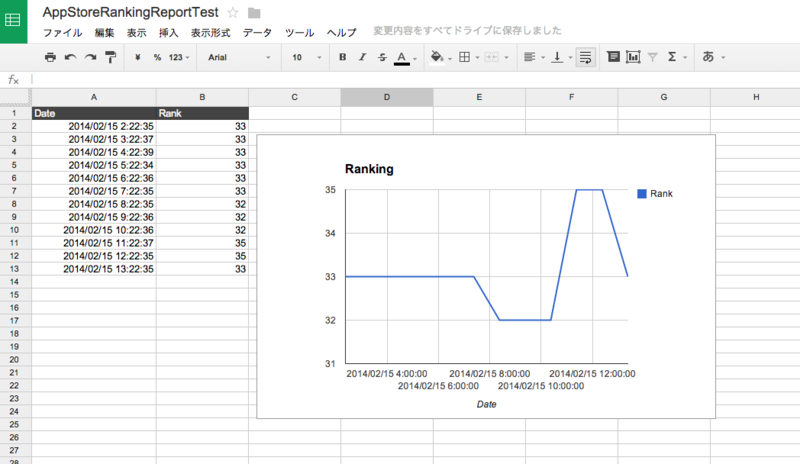Select column A header
Image resolution: width=800 pixels, height=464 pixels.
point(94,97)
